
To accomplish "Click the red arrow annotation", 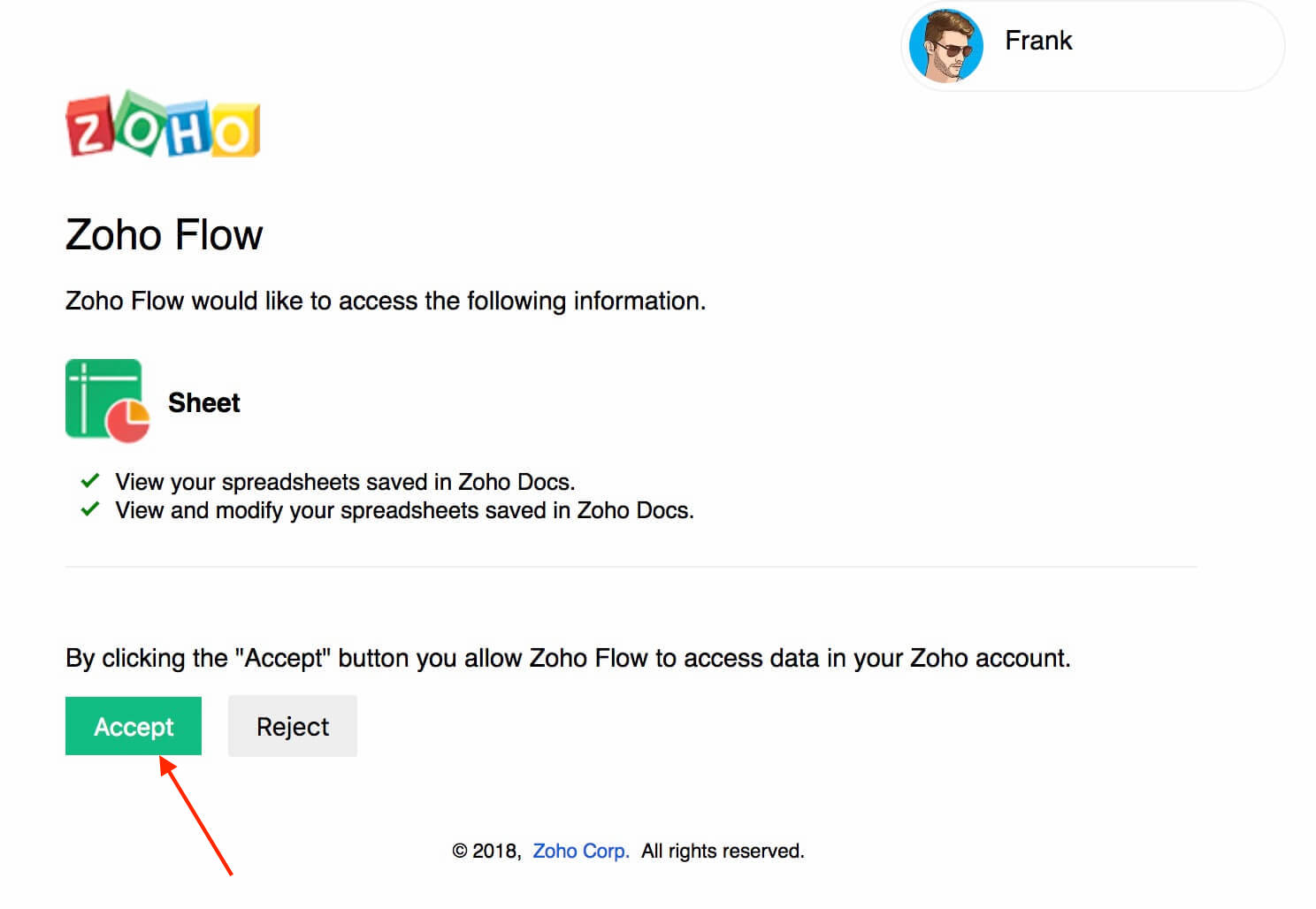I will coord(195,814).
